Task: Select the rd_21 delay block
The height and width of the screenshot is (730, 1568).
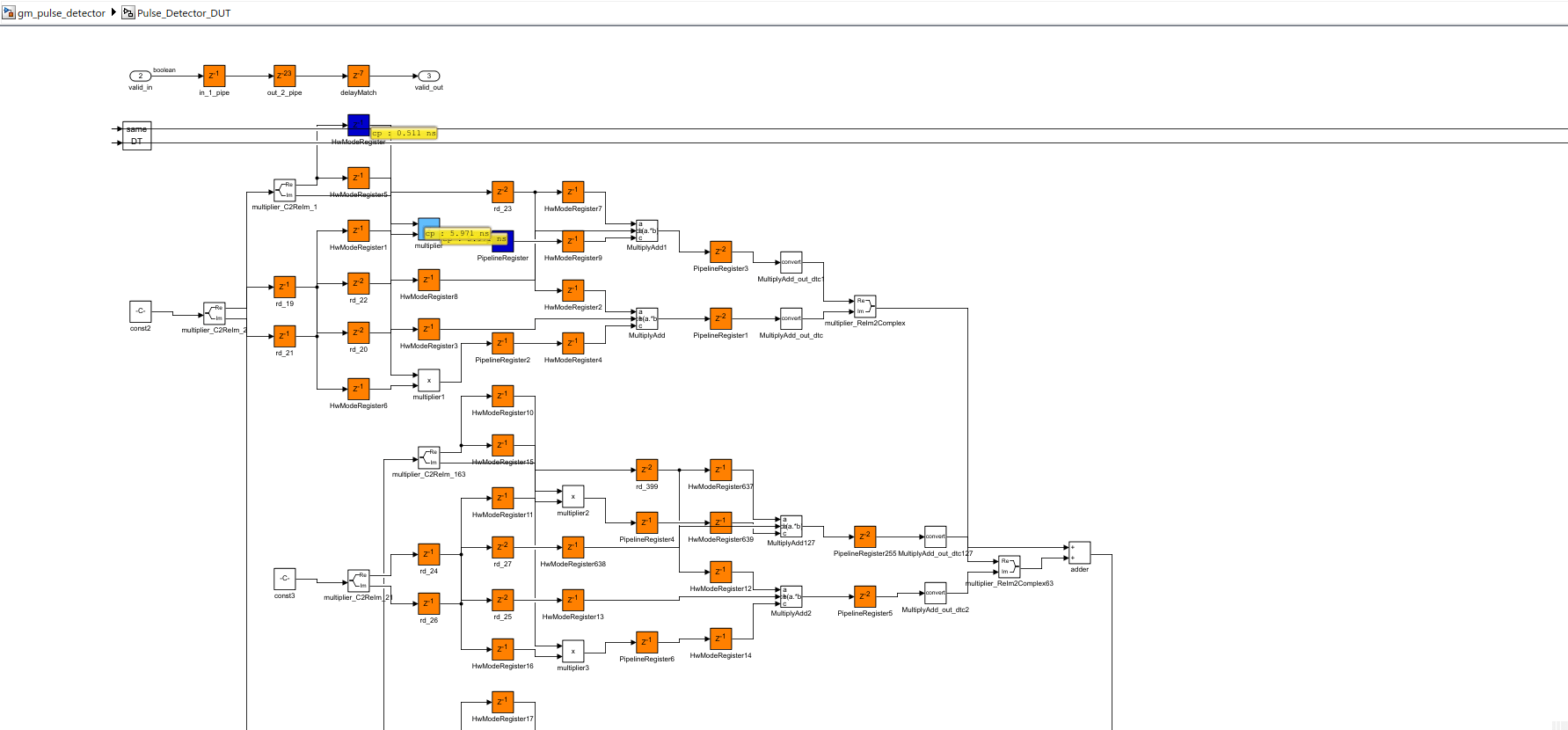Action: pos(285,336)
